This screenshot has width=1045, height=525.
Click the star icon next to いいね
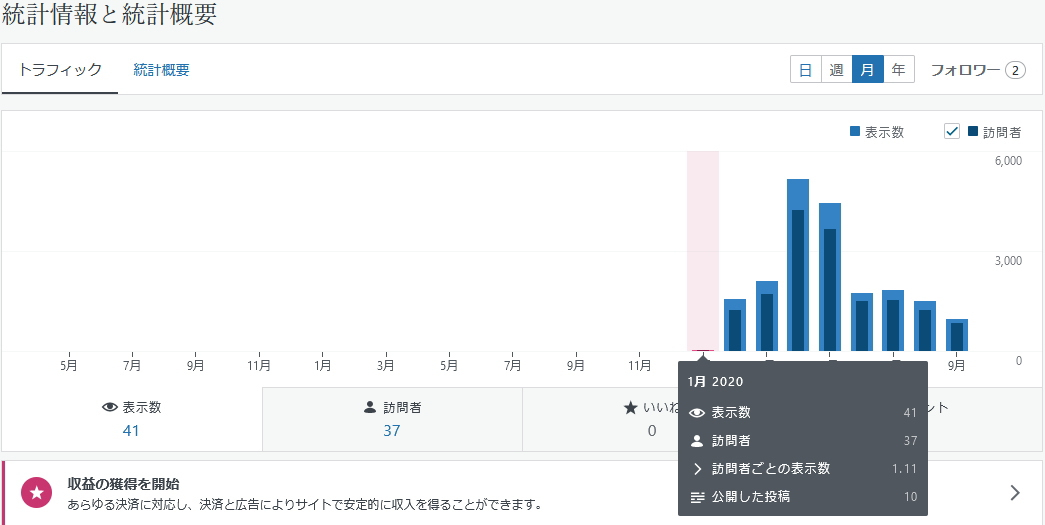(x=630, y=408)
